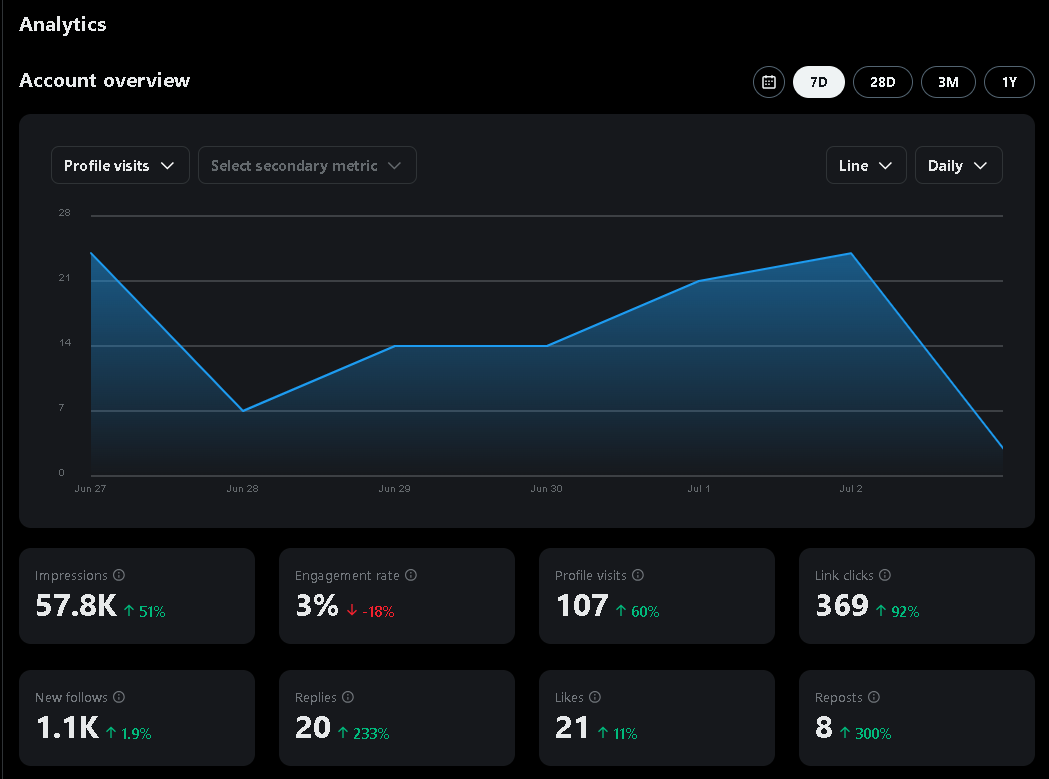Open the Line chart type dropdown
Image resolution: width=1049 pixels, height=779 pixels.
click(866, 164)
